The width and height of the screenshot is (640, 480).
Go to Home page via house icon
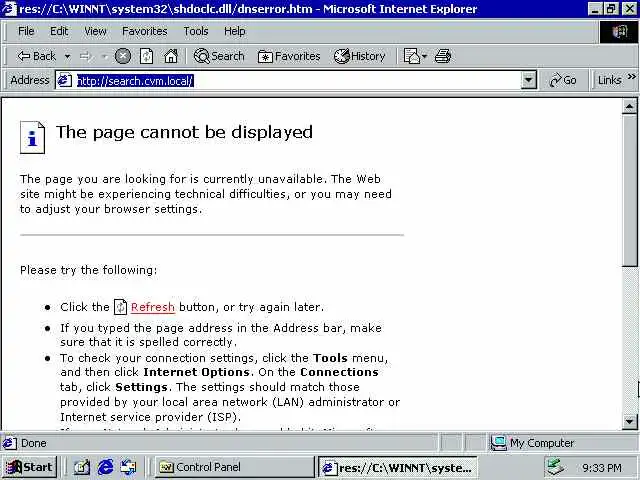pyautogui.click(x=171, y=56)
